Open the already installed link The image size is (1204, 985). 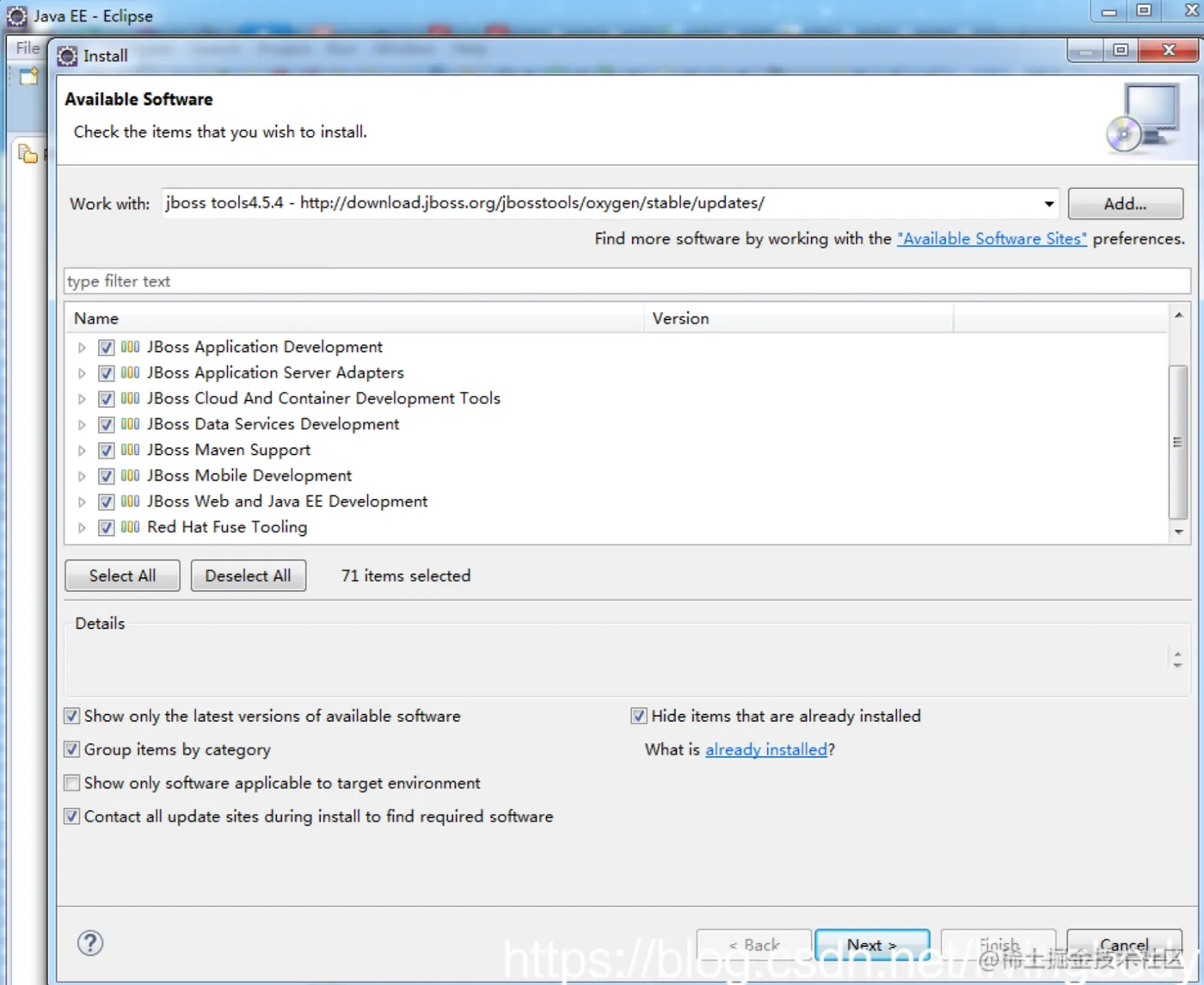click(x=766, y=749)
